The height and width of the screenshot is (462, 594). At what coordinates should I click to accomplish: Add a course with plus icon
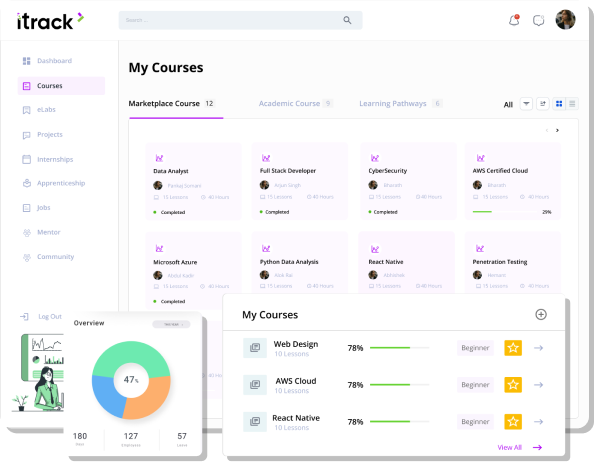(x=541, y=314)
